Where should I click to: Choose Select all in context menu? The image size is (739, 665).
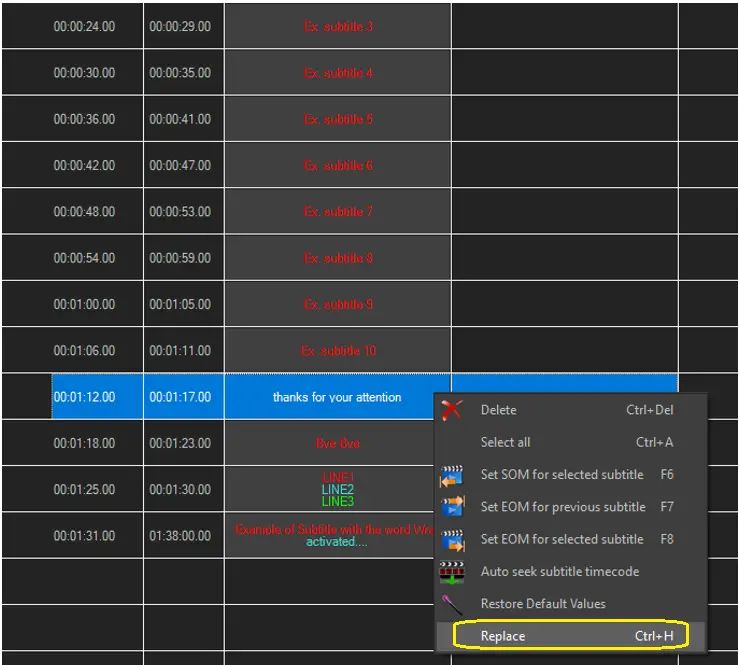(x=506, y=442)
